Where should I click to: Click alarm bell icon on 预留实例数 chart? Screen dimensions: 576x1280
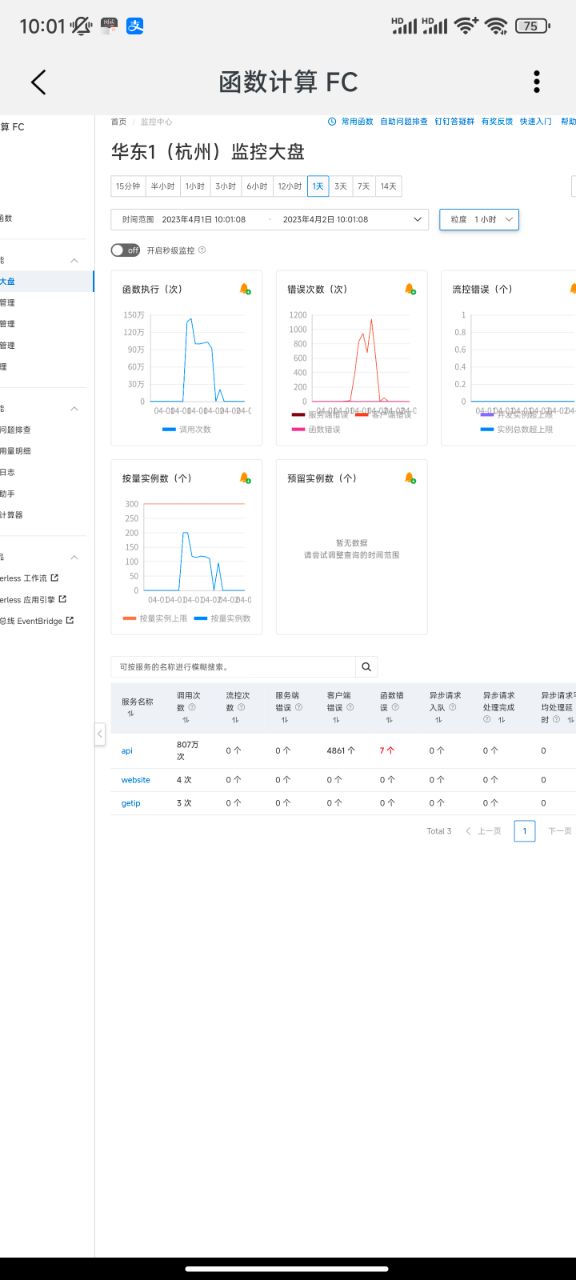410,478
